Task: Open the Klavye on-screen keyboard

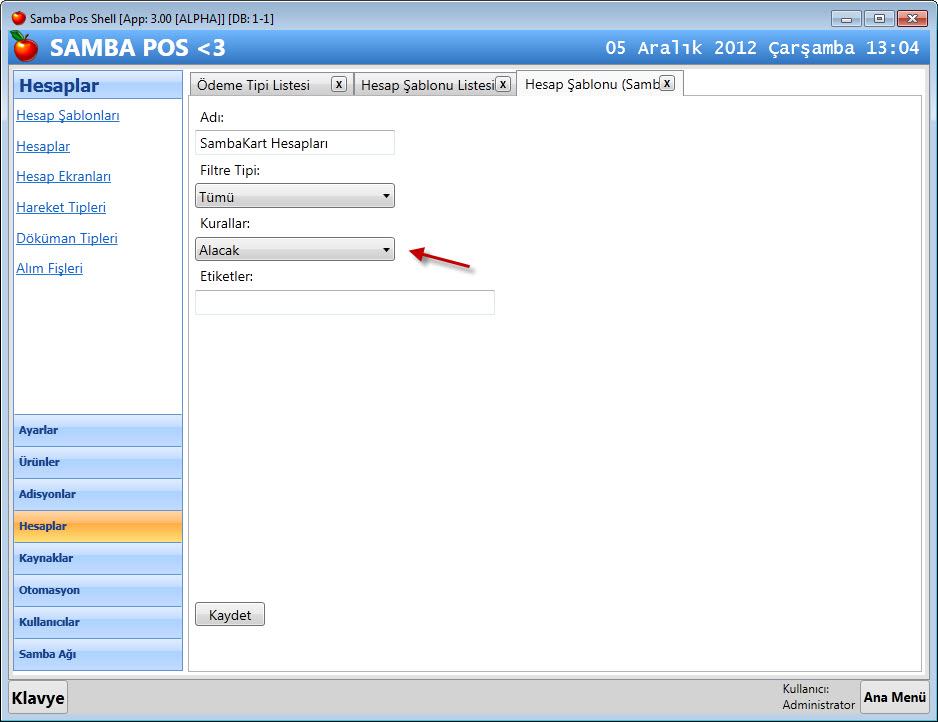Action: click(x=38, y=698)
